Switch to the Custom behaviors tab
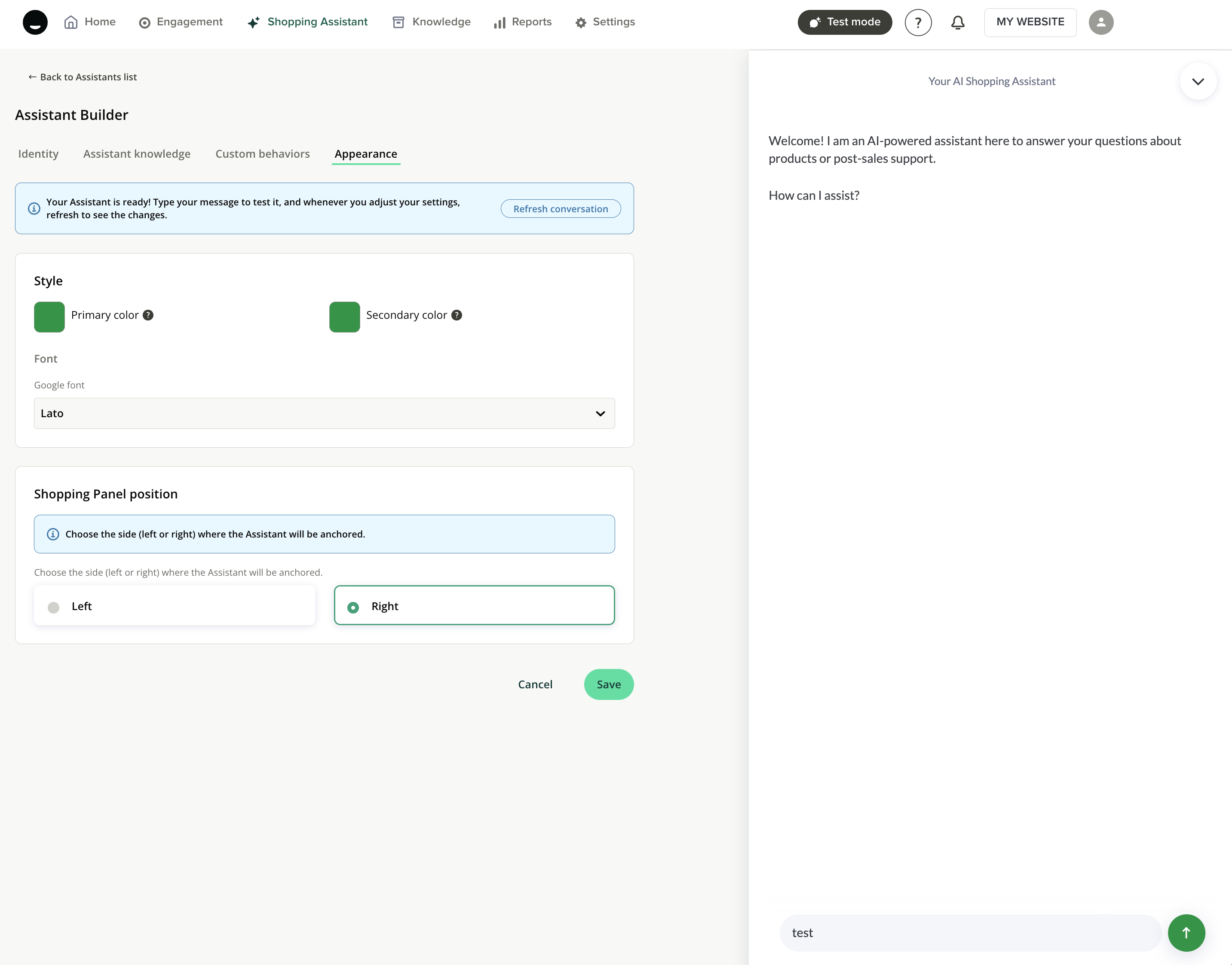Viewport: 1232px width, 965px height. [x=263, y=154]
